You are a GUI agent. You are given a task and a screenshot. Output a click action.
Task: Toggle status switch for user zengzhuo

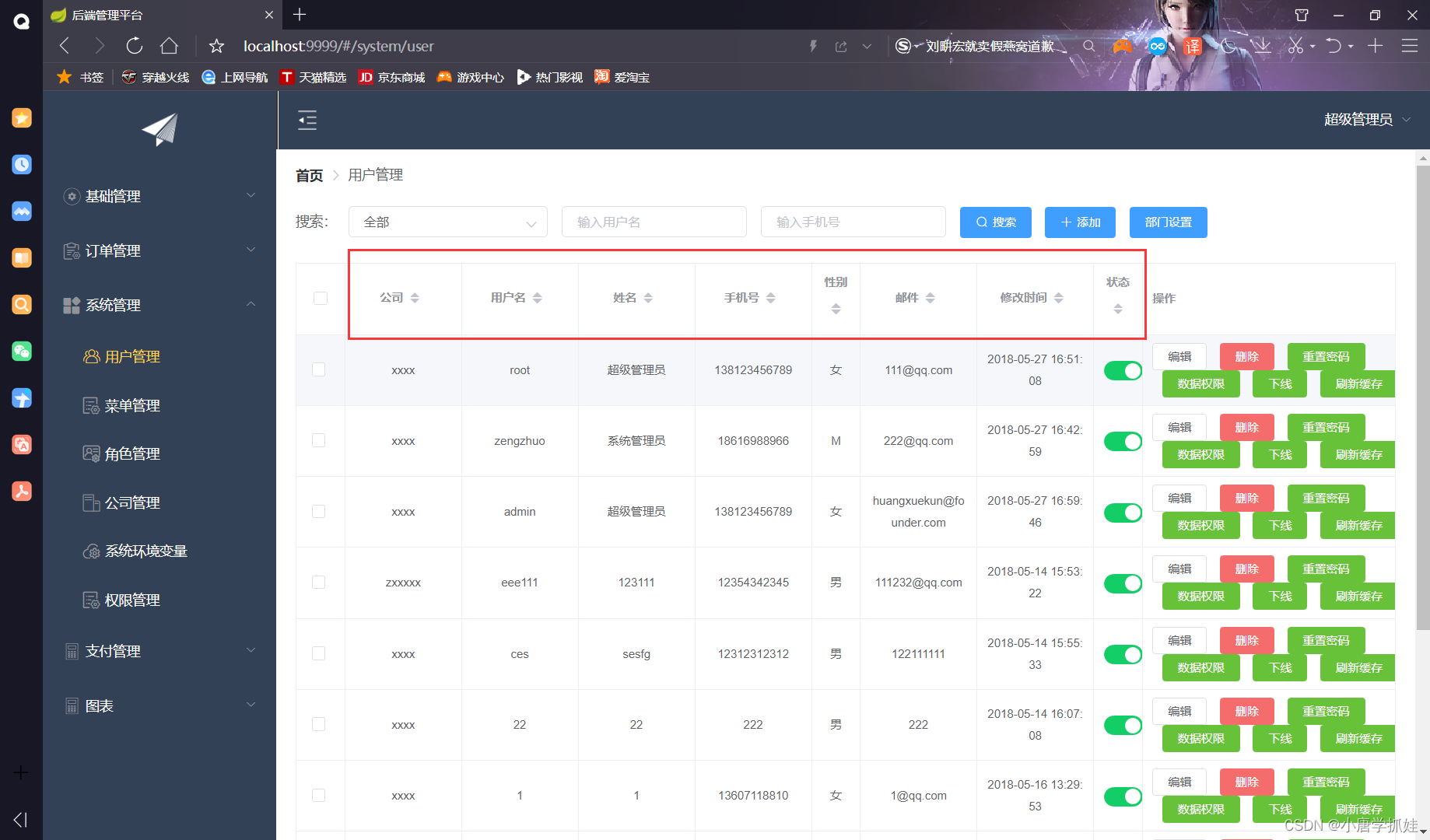[x=1123, y=442]
